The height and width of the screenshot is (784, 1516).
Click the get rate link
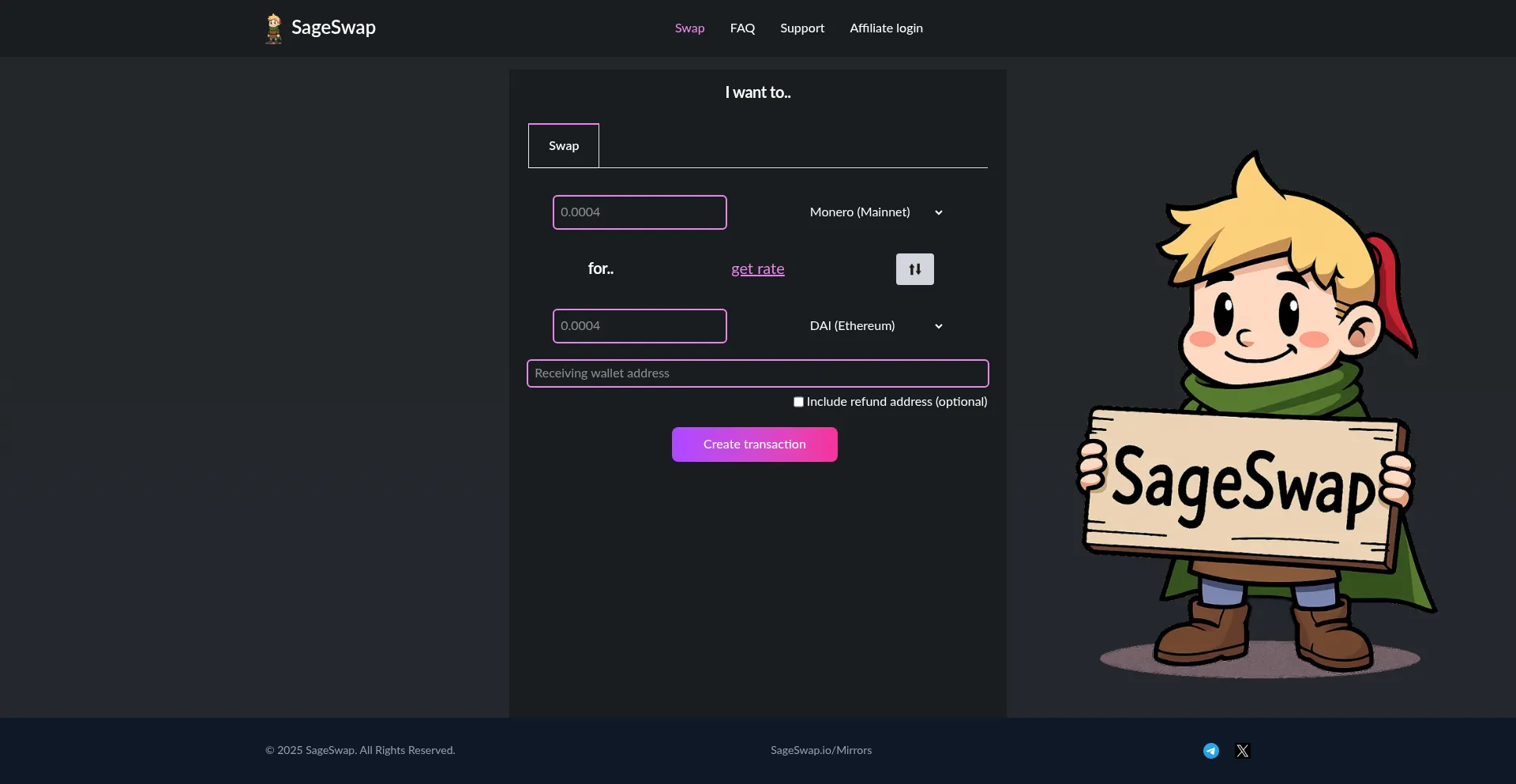click(757, 268)
